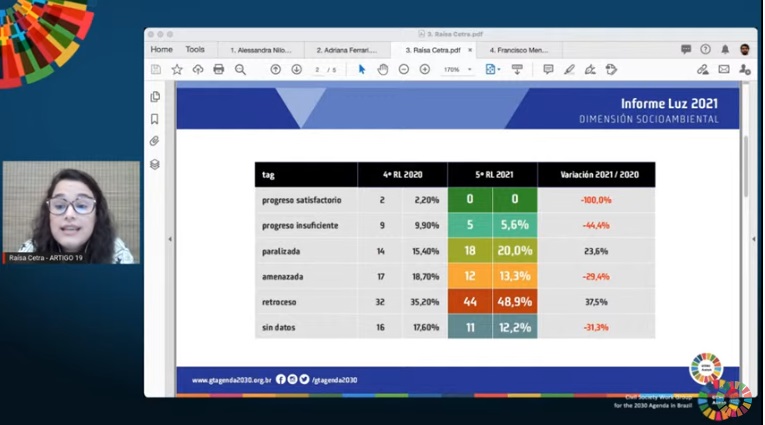Expand the fit page options dropdown arrow
The height and width of the screenshot is (425, 765).
click(499, 70)
